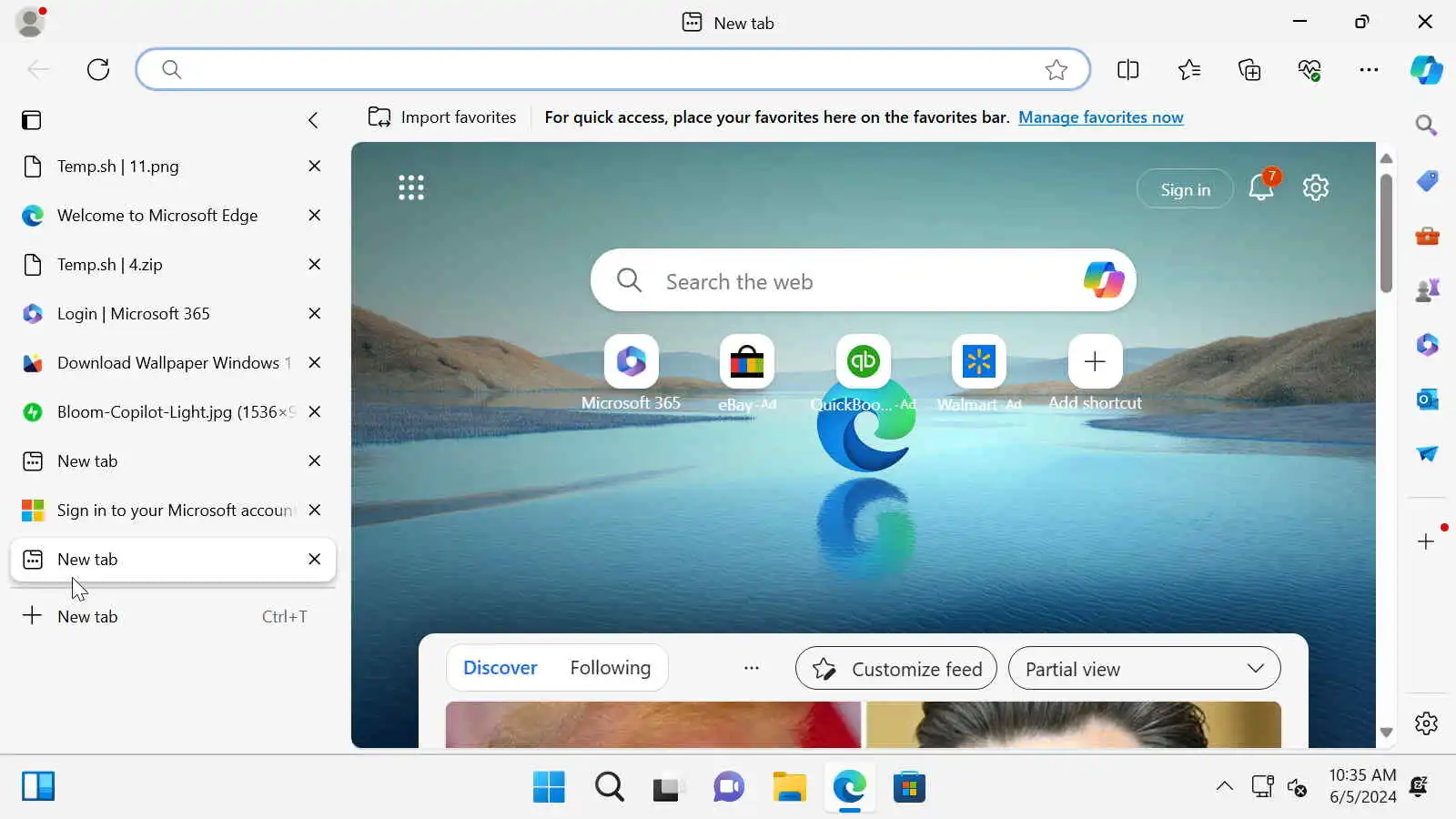Open taskbar Search
Viewport: 1456px width, 819px height.
click(609, 787)
